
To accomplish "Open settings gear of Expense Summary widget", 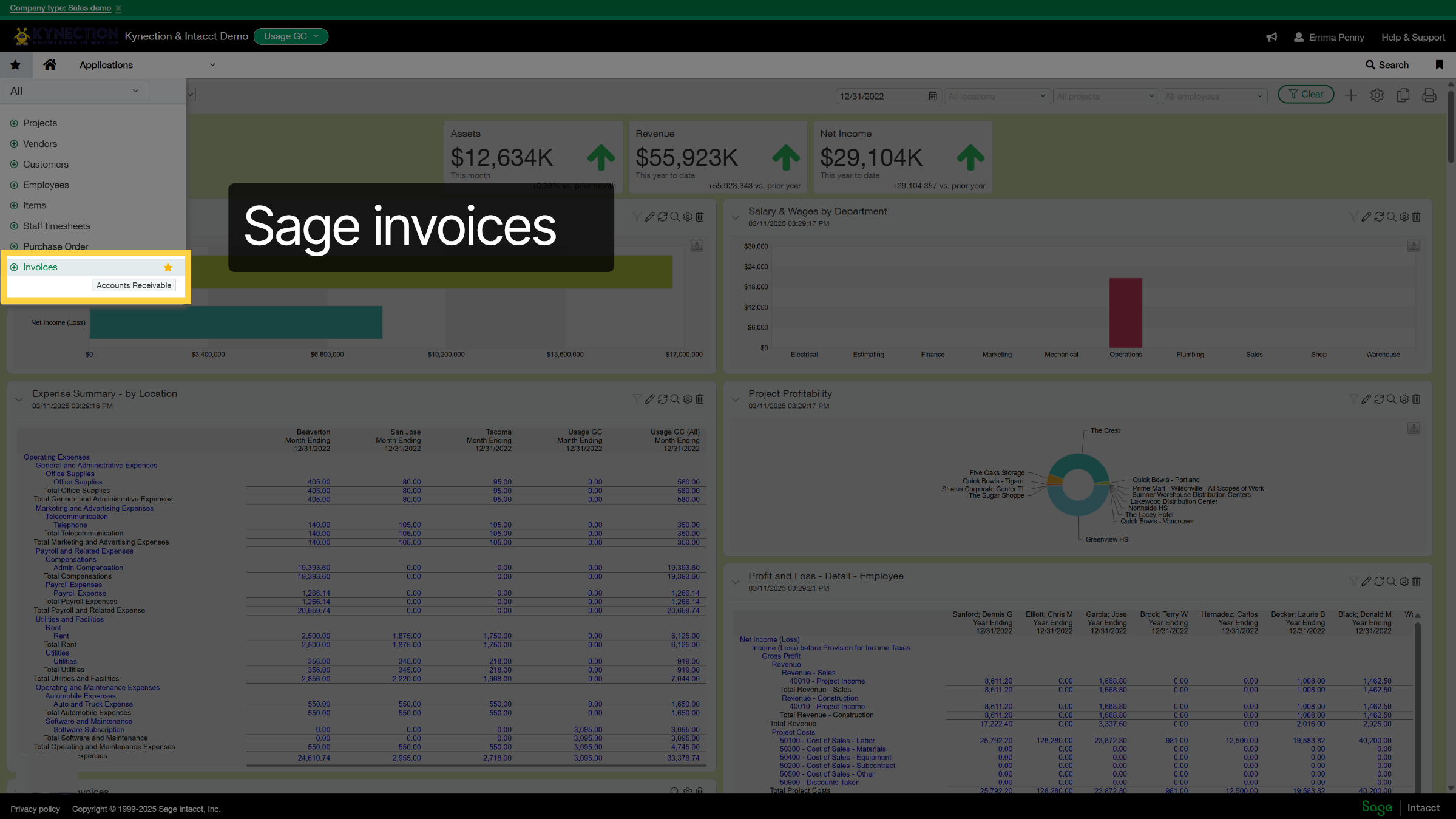I will click(688, 399).
